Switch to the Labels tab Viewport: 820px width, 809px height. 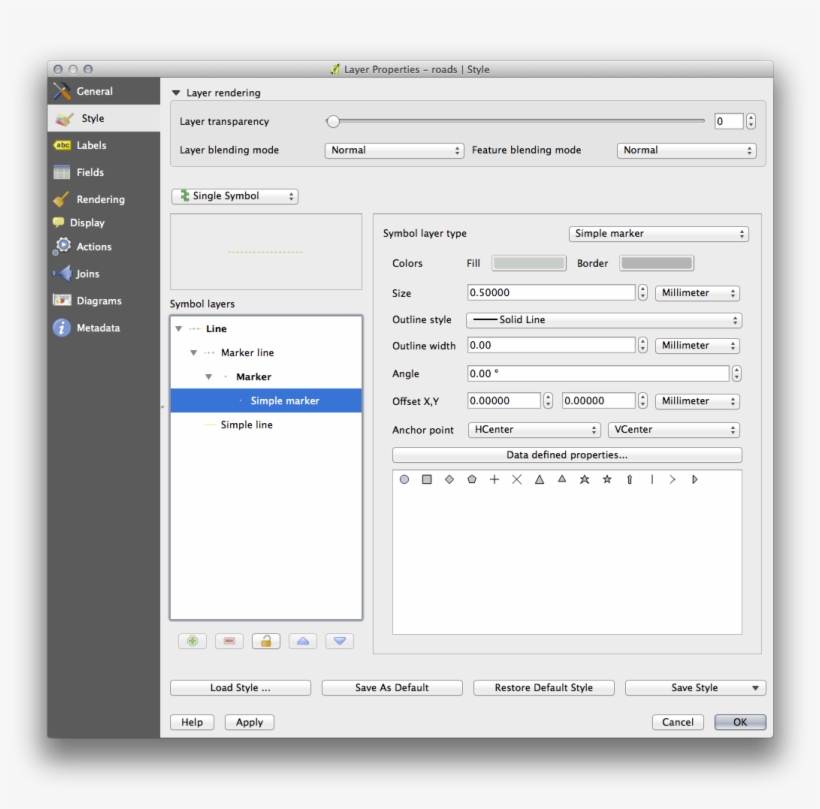coord(91,145)
